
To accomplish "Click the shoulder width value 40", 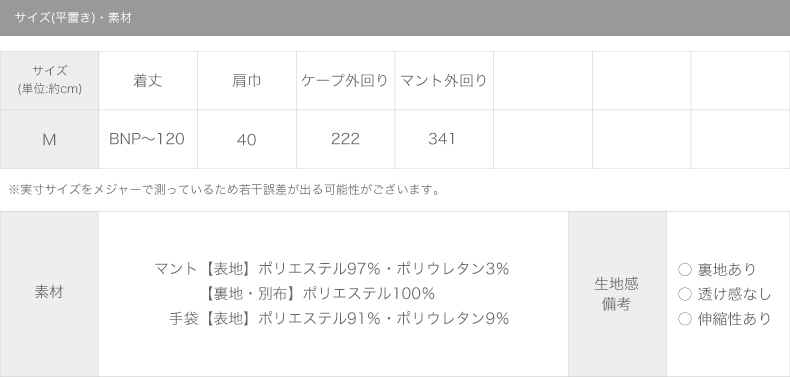I will click(x=246, y=140).
